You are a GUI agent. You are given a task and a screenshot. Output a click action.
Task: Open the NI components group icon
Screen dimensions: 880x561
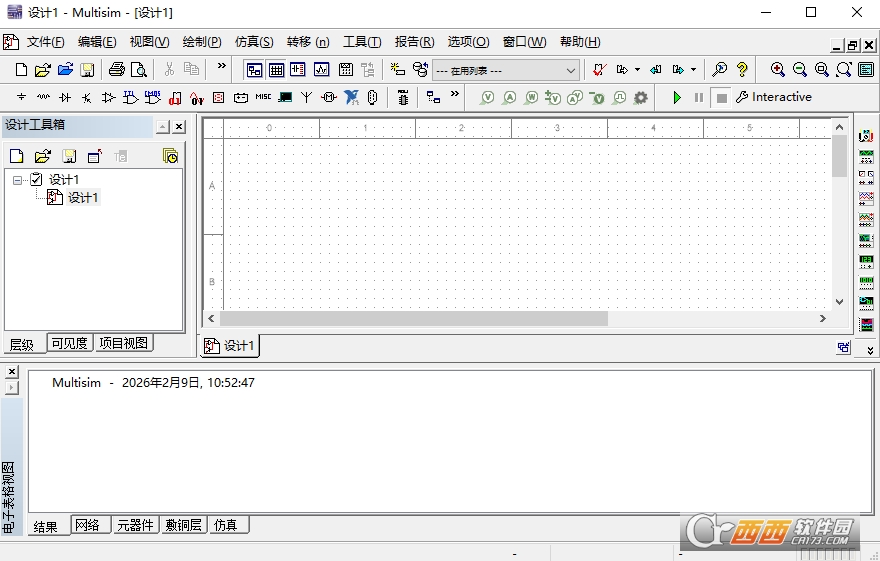[x=351, y=97]
